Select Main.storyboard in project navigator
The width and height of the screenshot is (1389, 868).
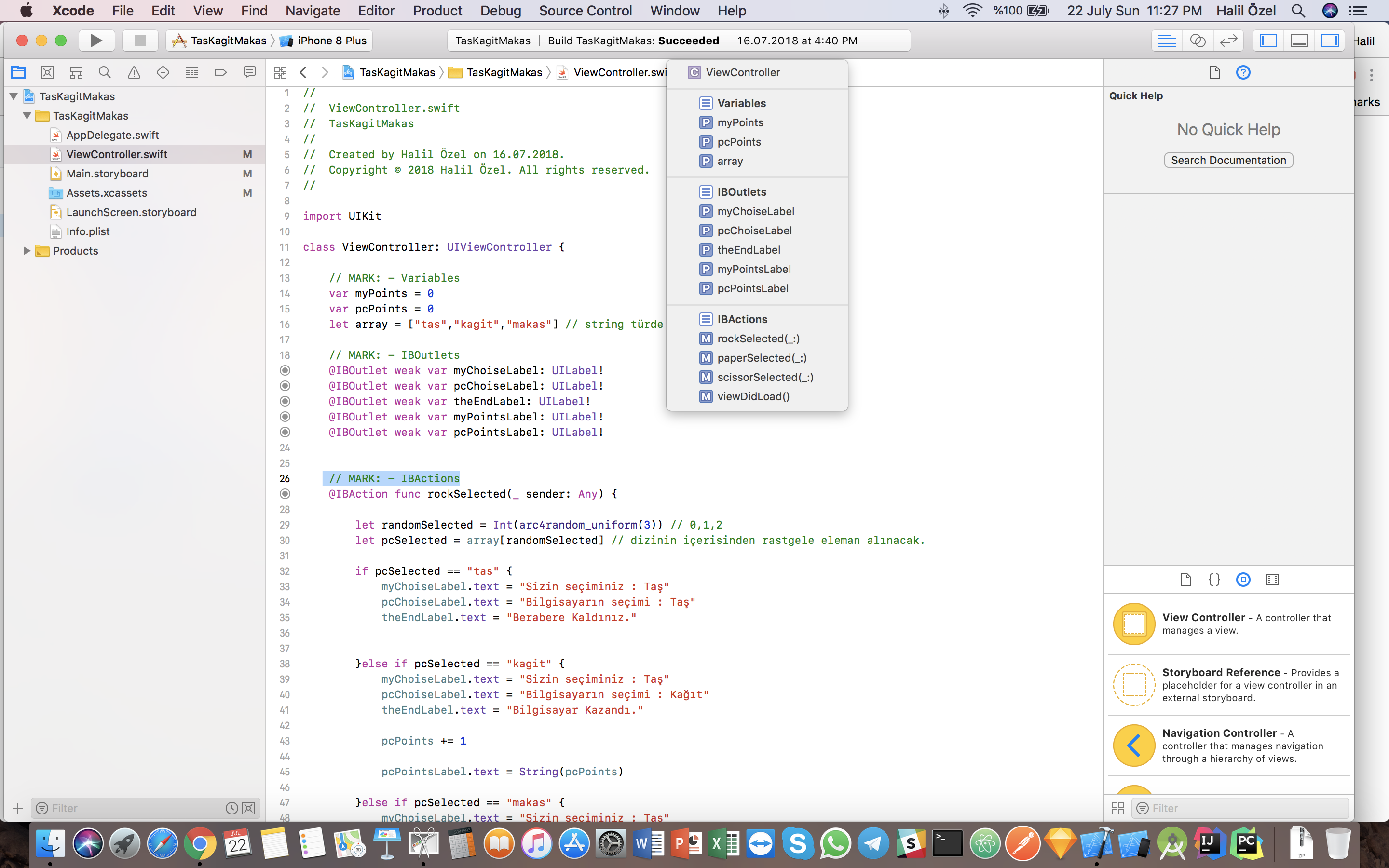coord(108,174)
